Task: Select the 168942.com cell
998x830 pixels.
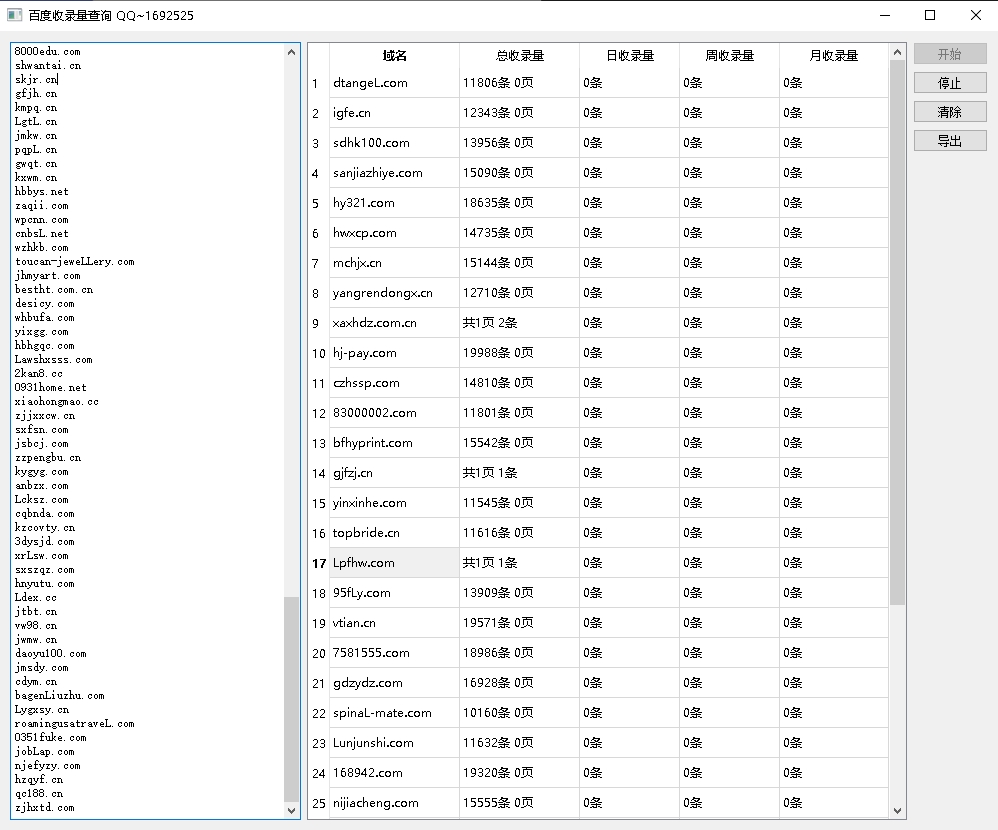Action: coord(394,773)
